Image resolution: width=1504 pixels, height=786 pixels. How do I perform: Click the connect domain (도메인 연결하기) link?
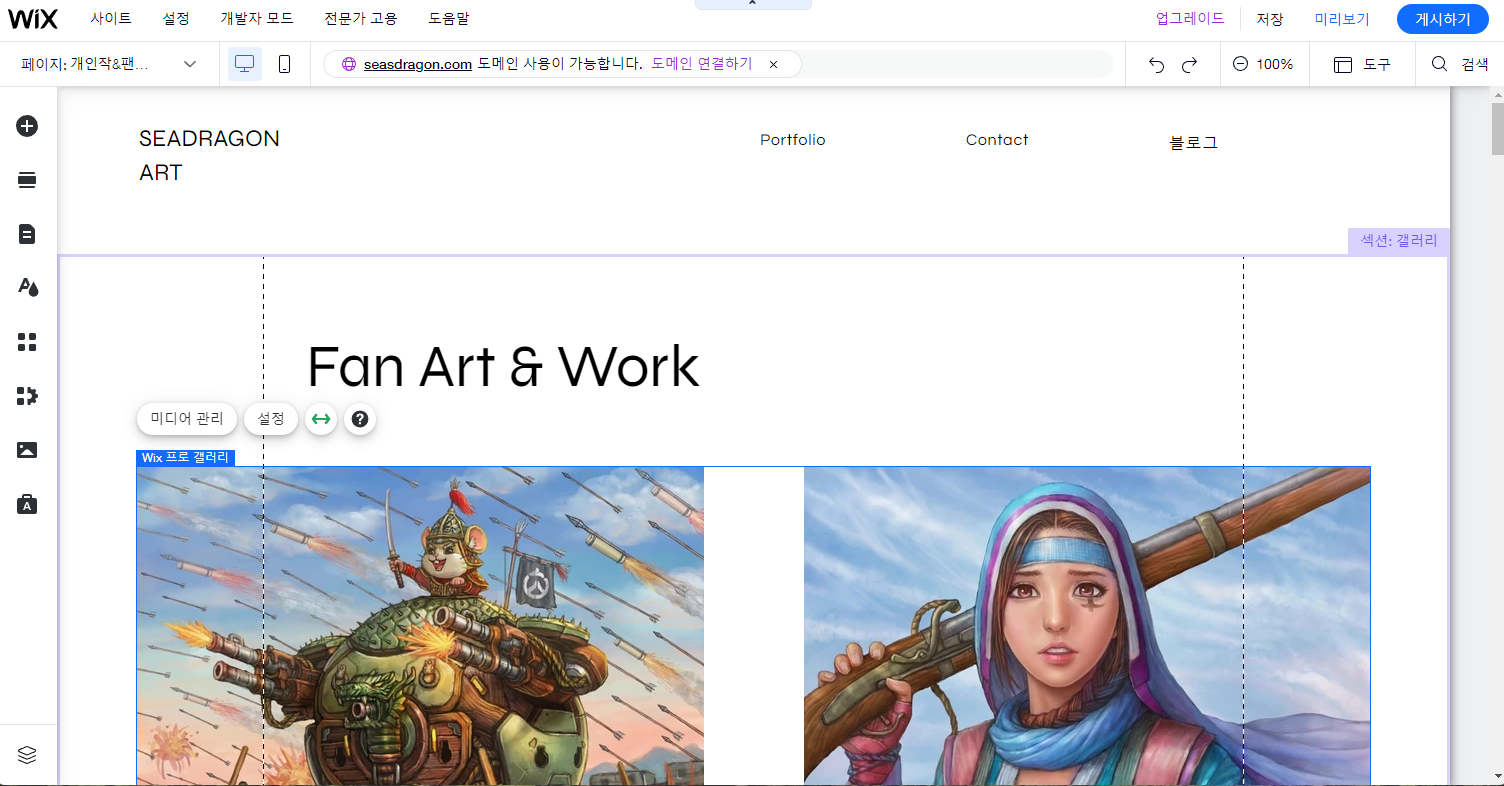point(702,64)
